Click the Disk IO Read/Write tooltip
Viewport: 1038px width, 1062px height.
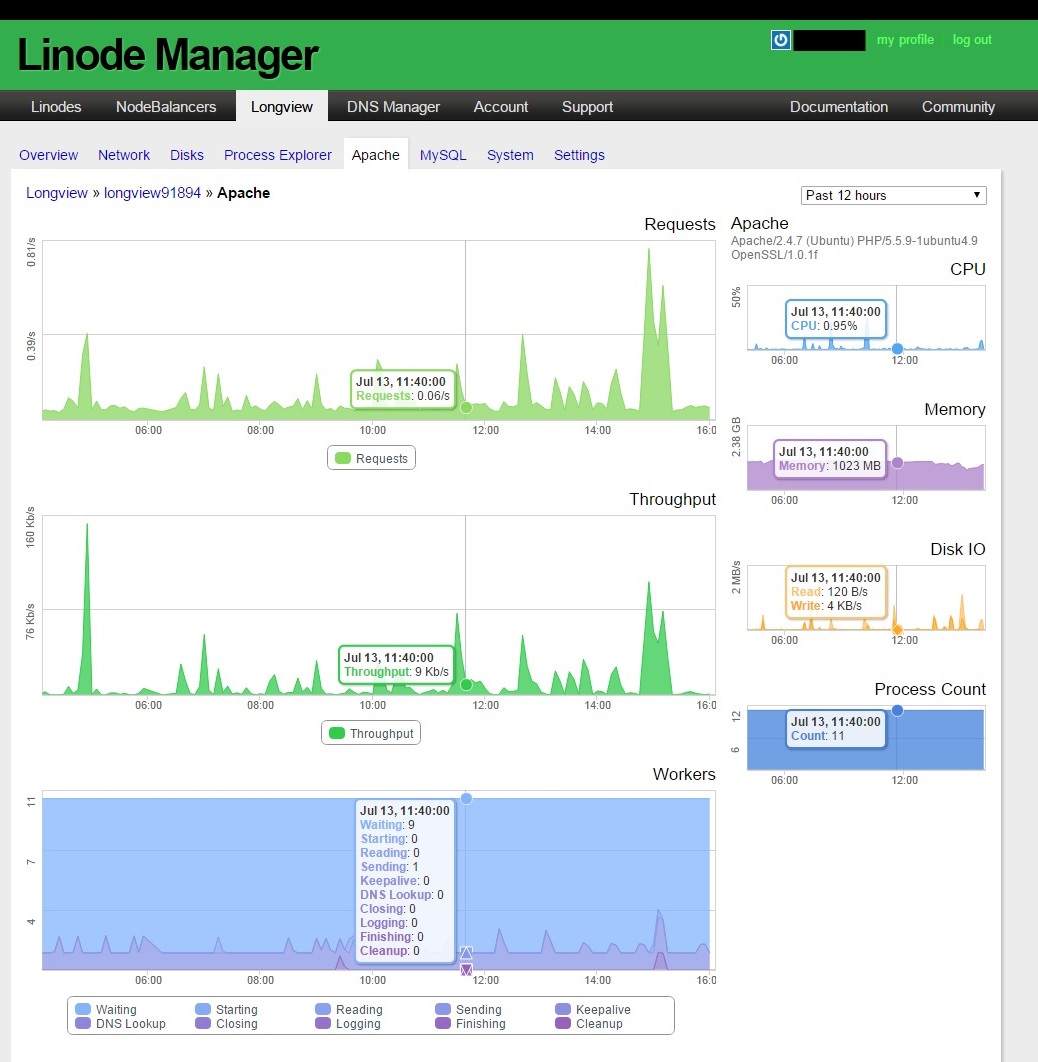[836, 592]
